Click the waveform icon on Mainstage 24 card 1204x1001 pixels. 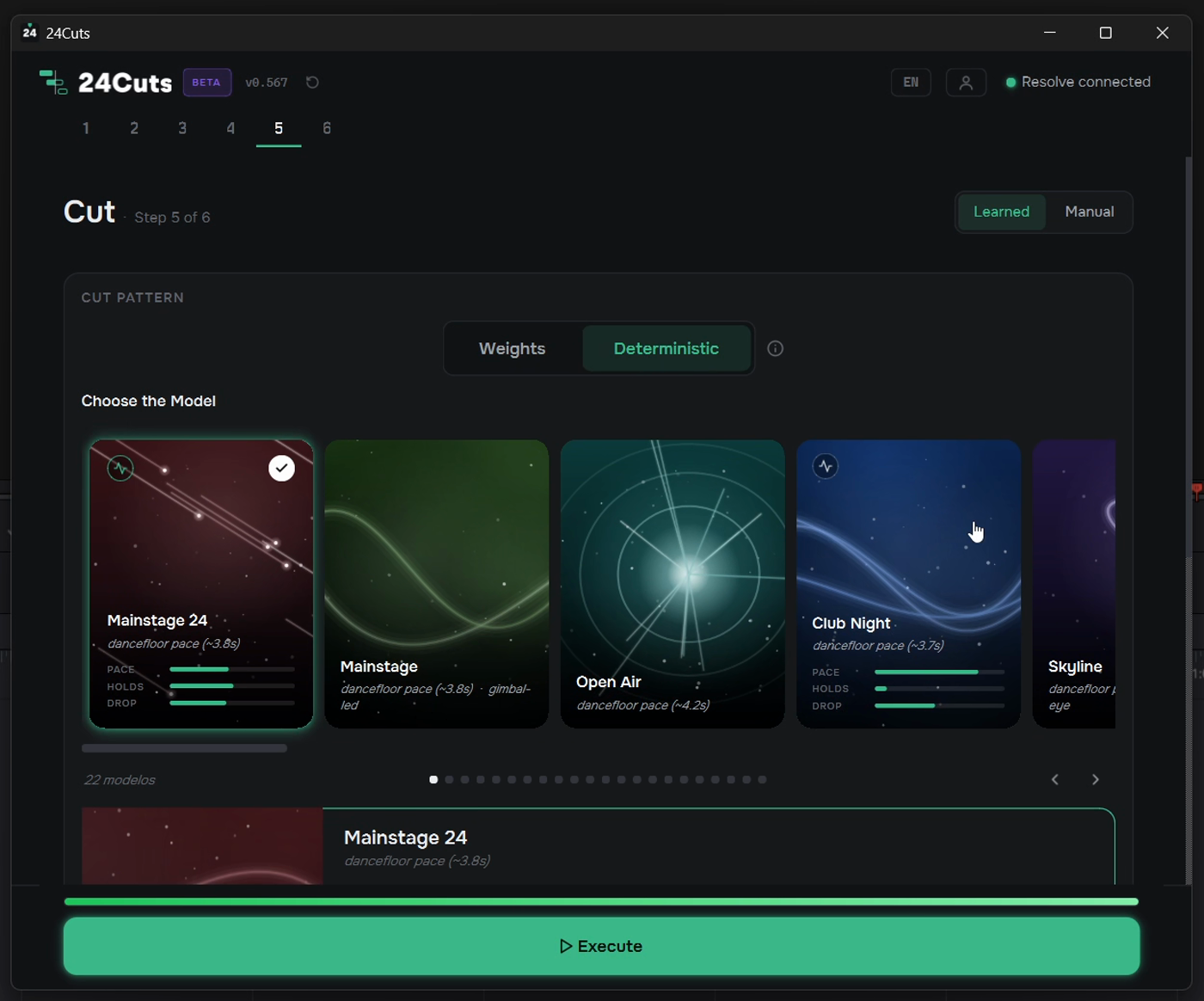120,468
